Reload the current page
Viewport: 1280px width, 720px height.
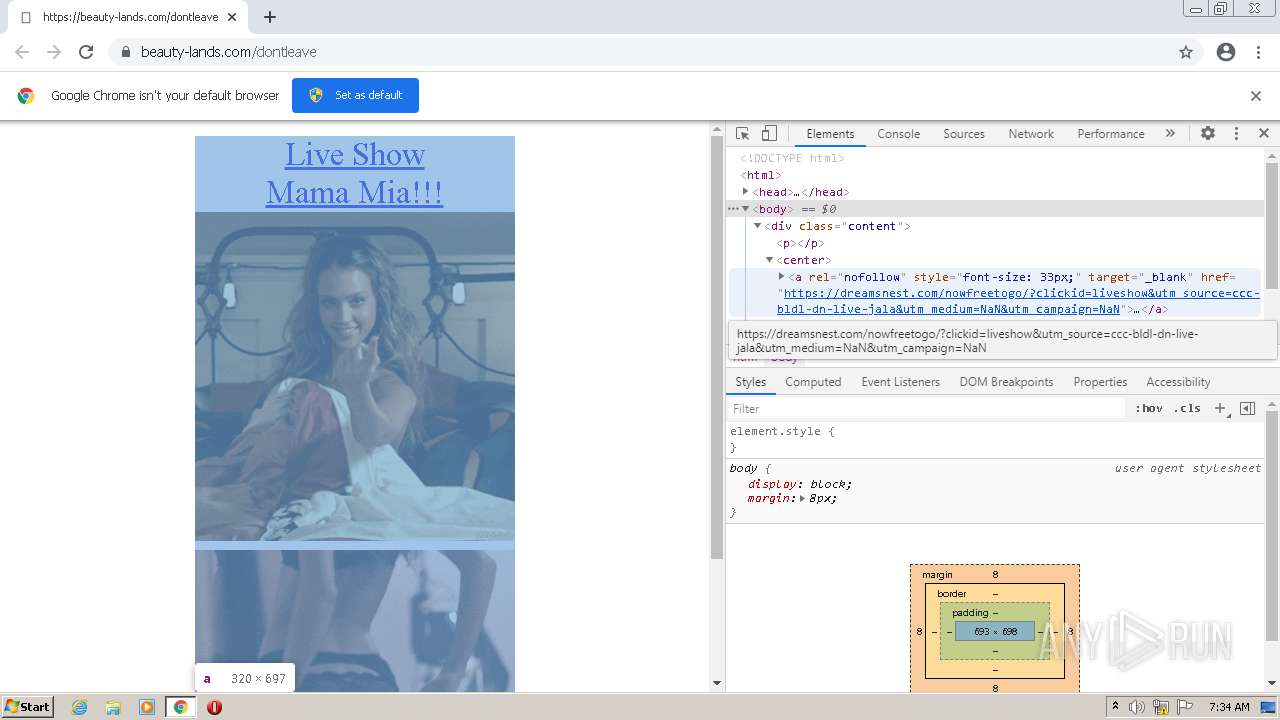coord(86,52)
